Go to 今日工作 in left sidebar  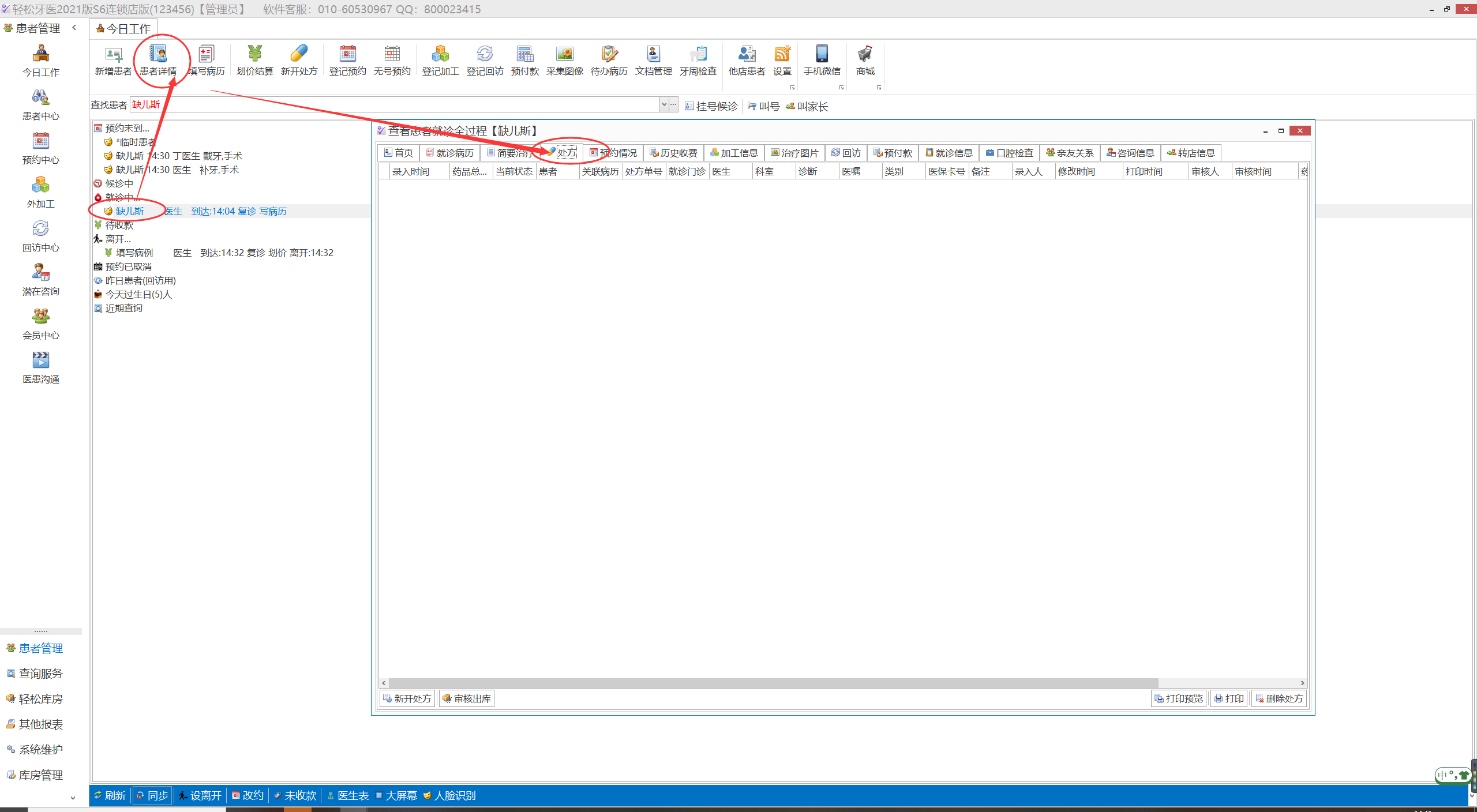40,61
